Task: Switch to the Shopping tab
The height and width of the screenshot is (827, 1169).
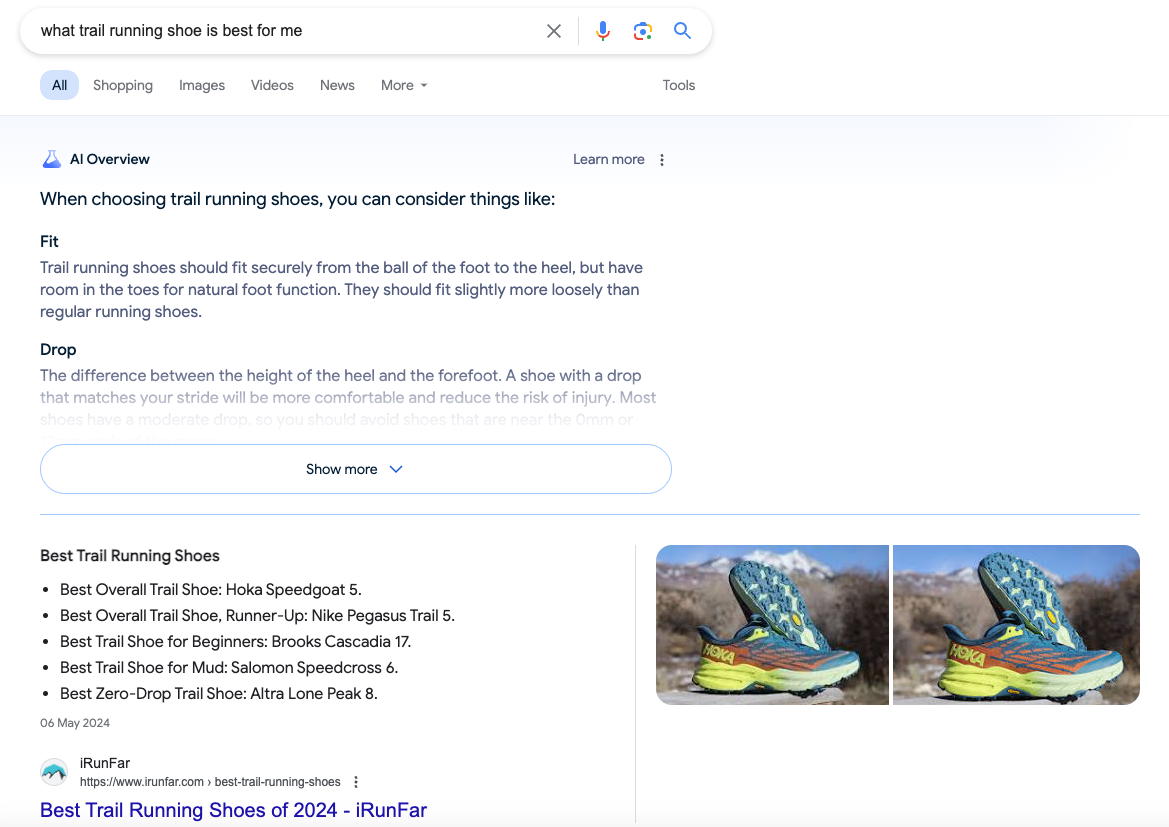Action: [123, 85]
